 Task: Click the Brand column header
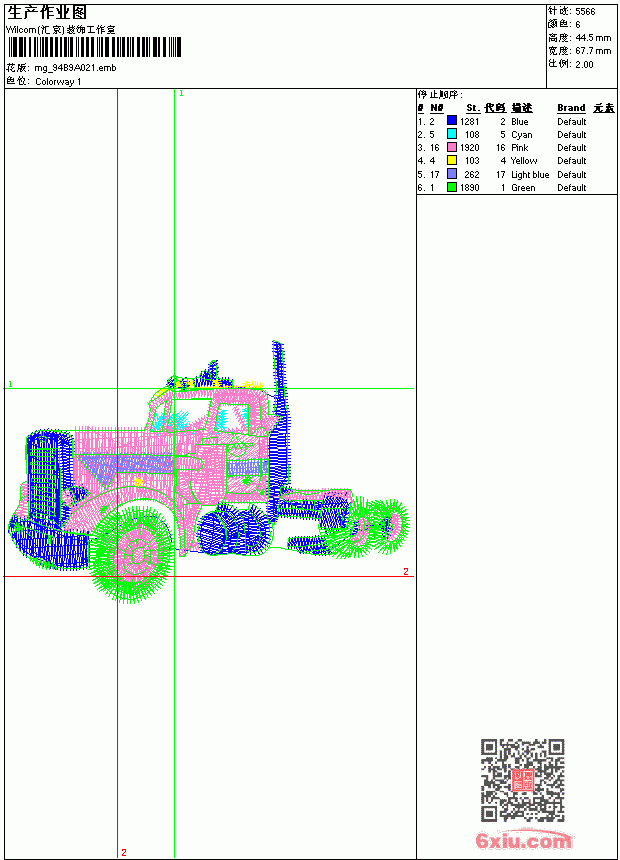[571, 108]
